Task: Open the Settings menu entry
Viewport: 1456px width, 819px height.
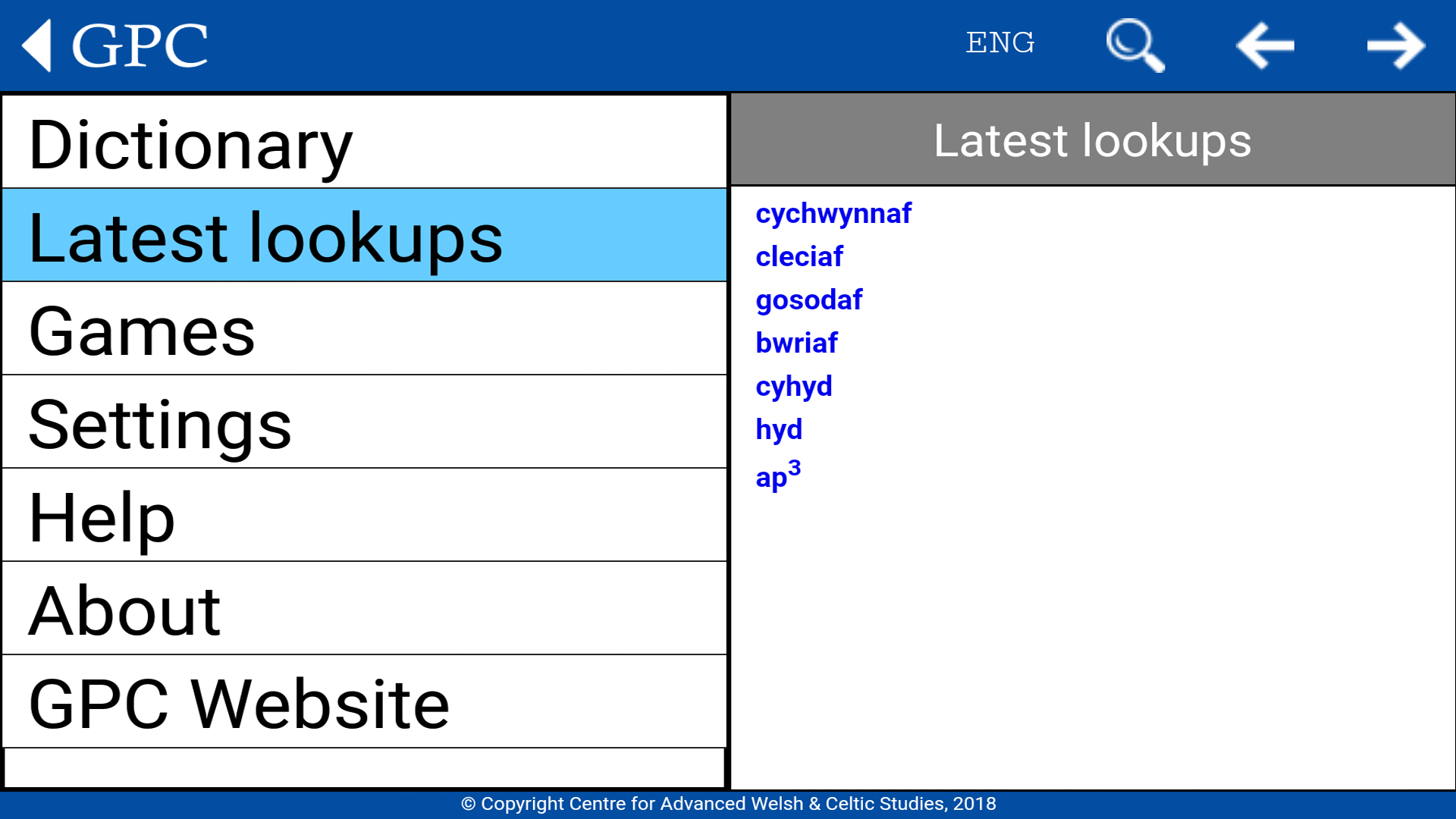Action: 364,422
